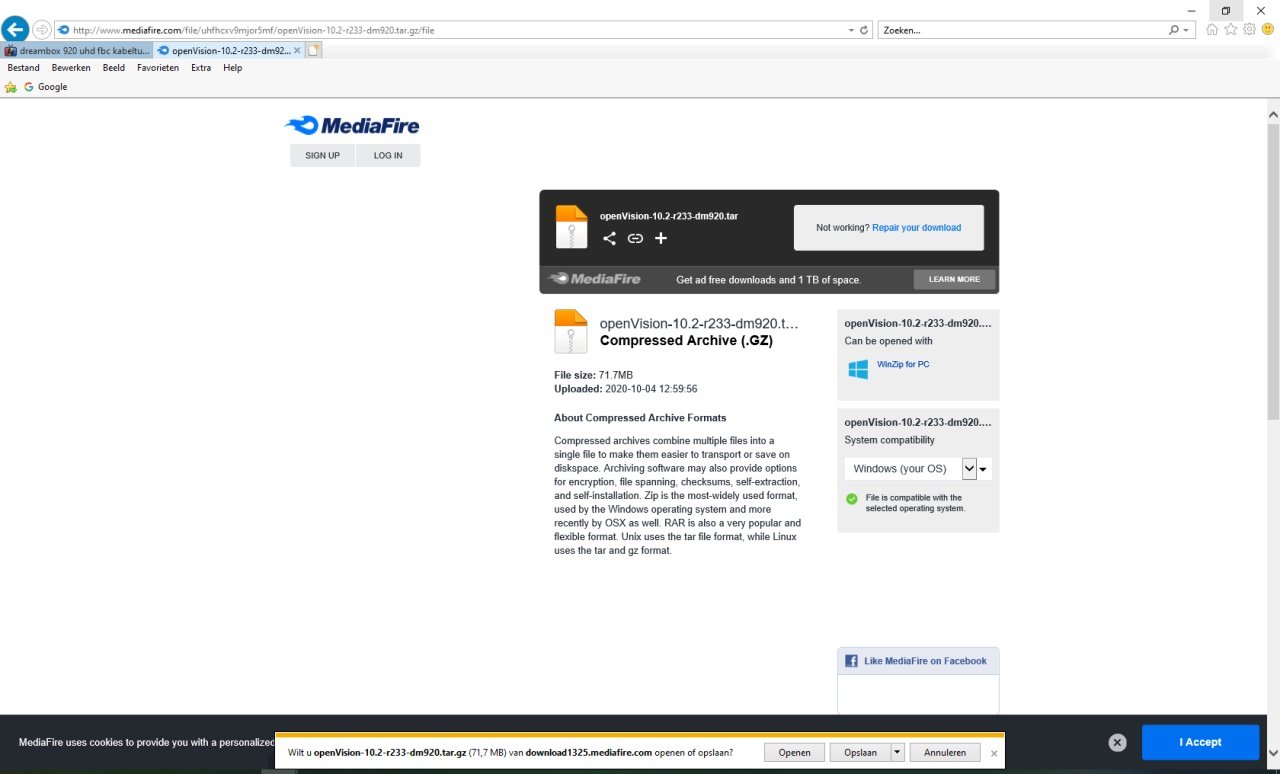The image size is (1280, 774).
Task: Click the Repair your download link
Action: (916, 228)
